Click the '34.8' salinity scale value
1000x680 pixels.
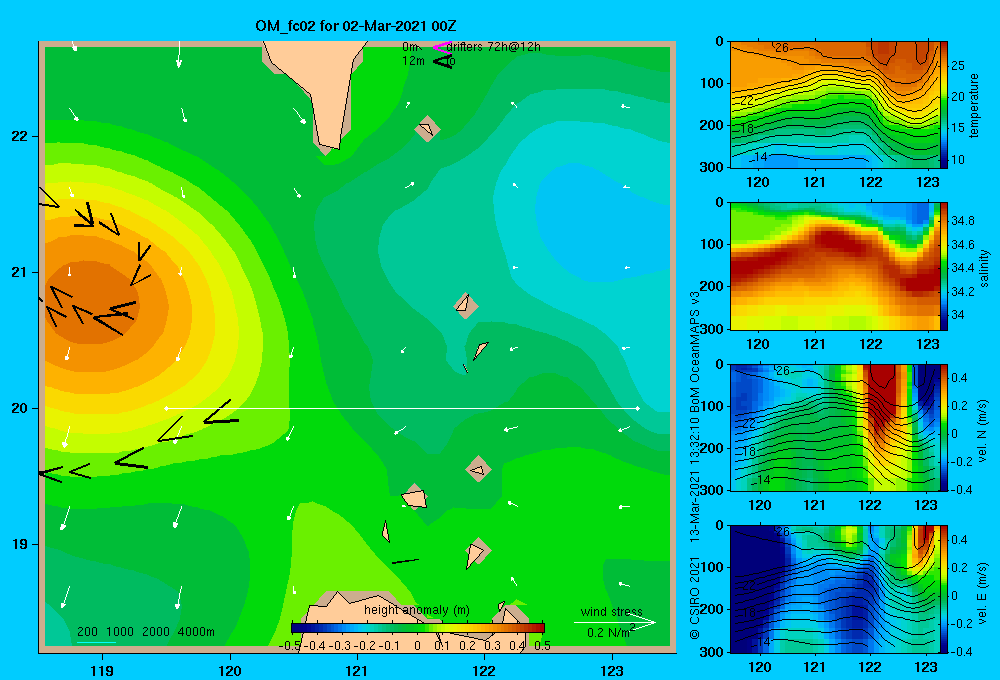pos(962,221)
